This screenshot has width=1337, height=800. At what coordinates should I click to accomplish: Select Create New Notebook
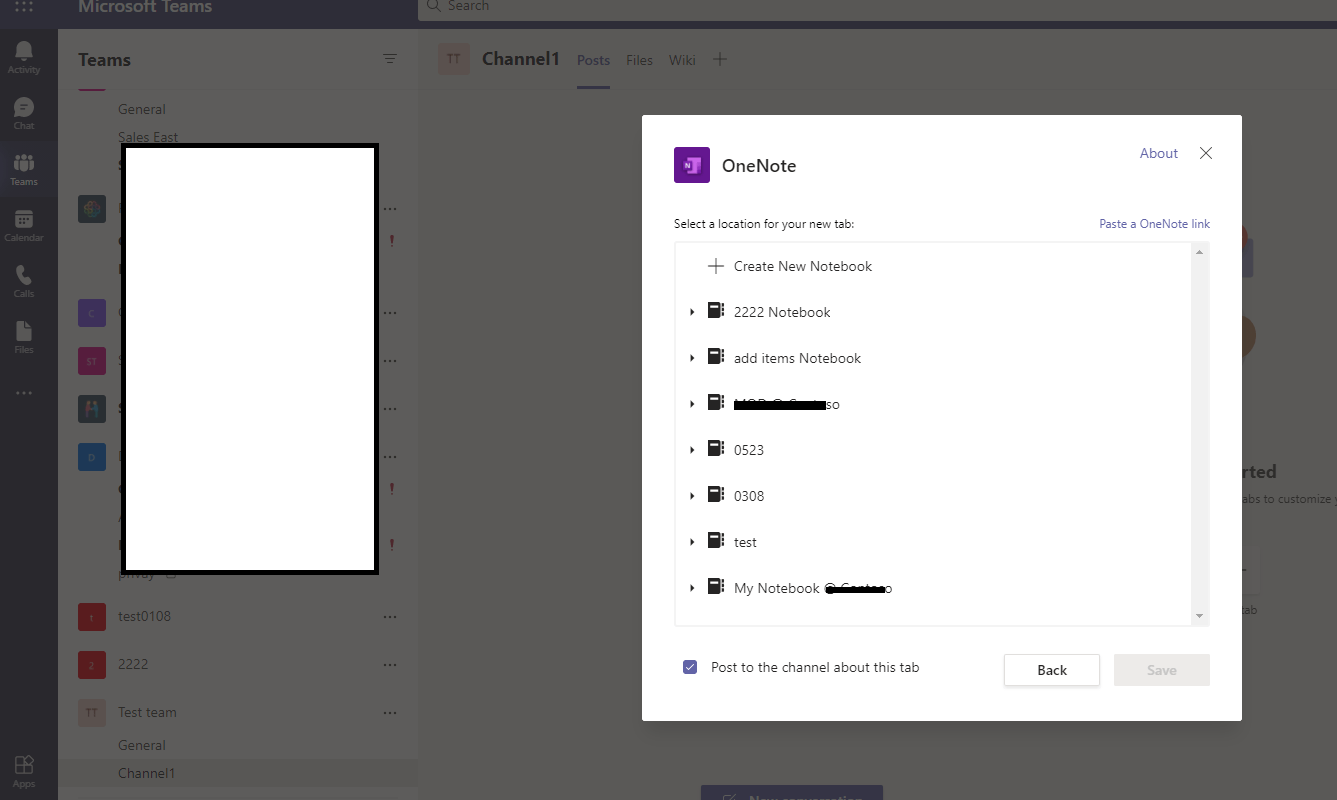click(x=803, y=266)
